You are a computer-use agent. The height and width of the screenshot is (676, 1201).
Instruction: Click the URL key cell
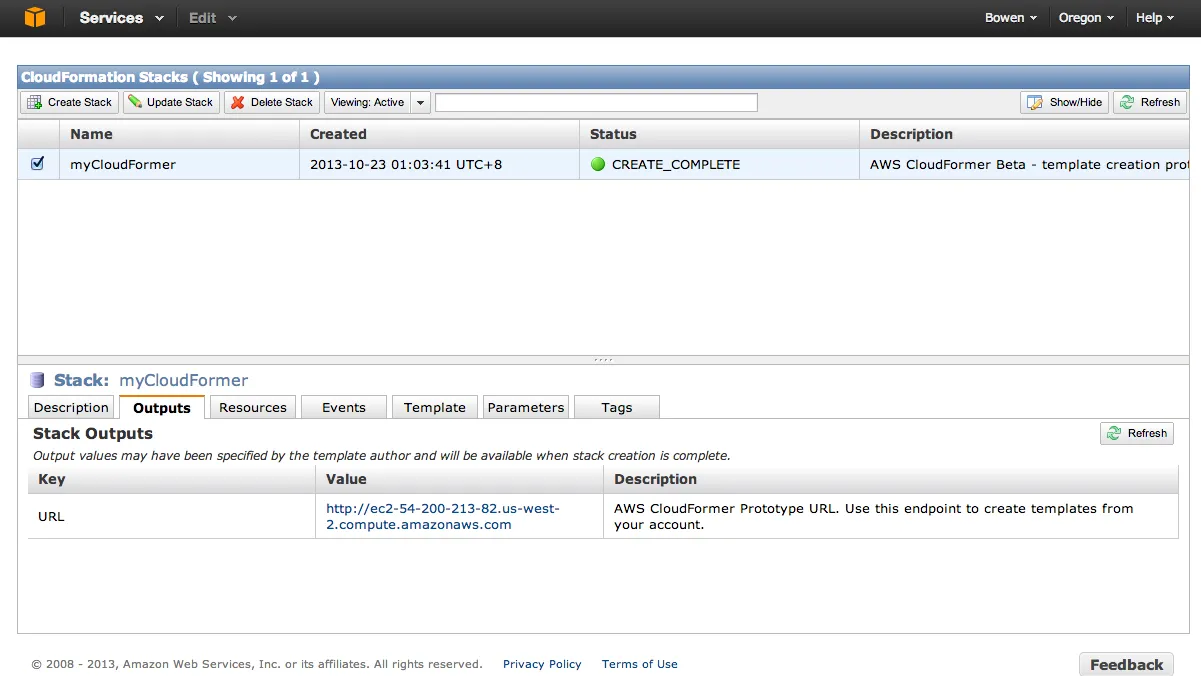click(x=171, y=516)
